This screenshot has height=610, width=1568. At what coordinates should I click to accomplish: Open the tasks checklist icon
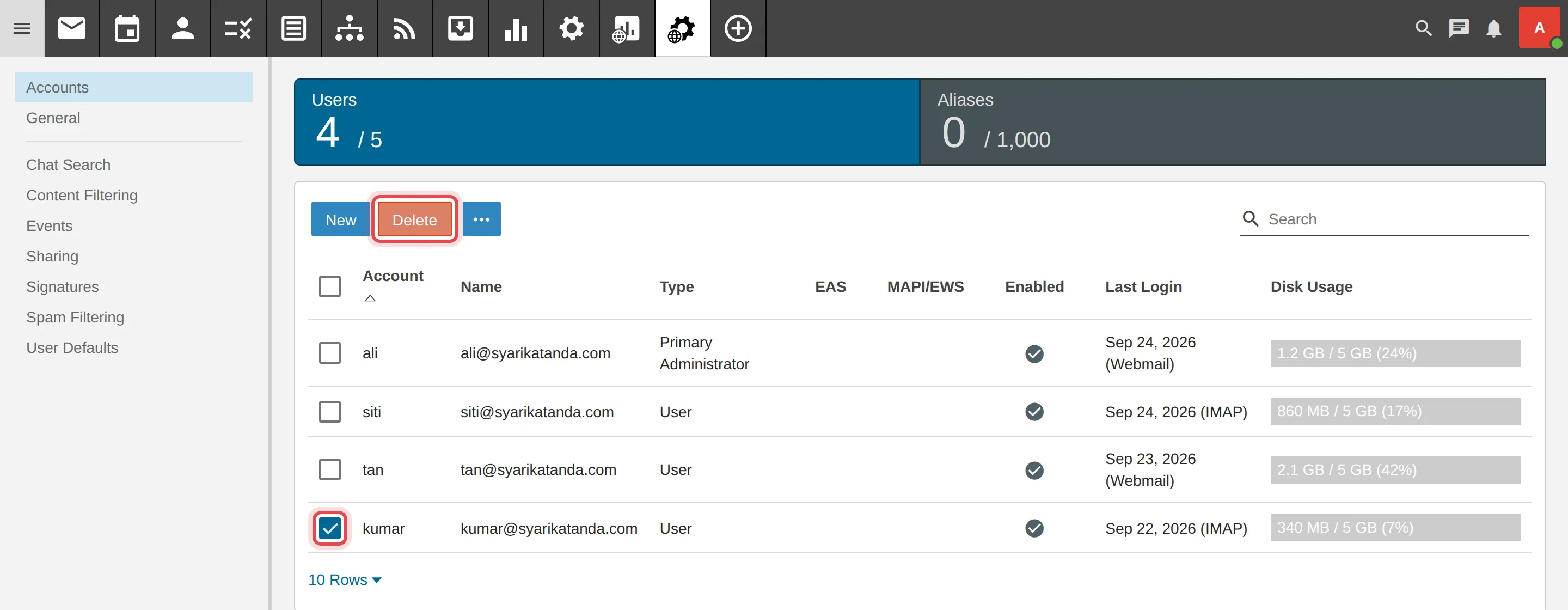click(x=238, y=28)
